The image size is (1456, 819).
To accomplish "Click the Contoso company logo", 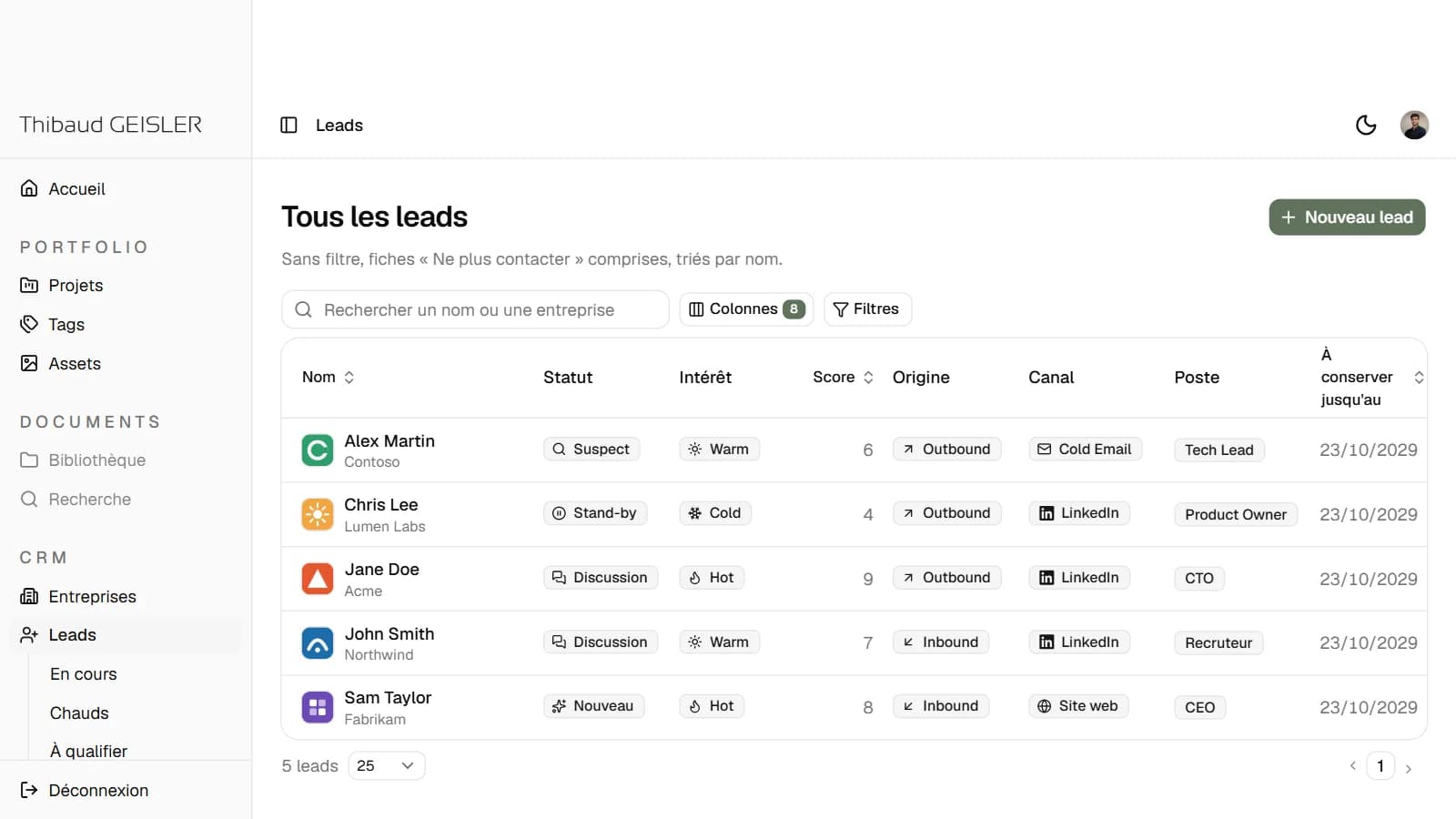I will point(318,450).
